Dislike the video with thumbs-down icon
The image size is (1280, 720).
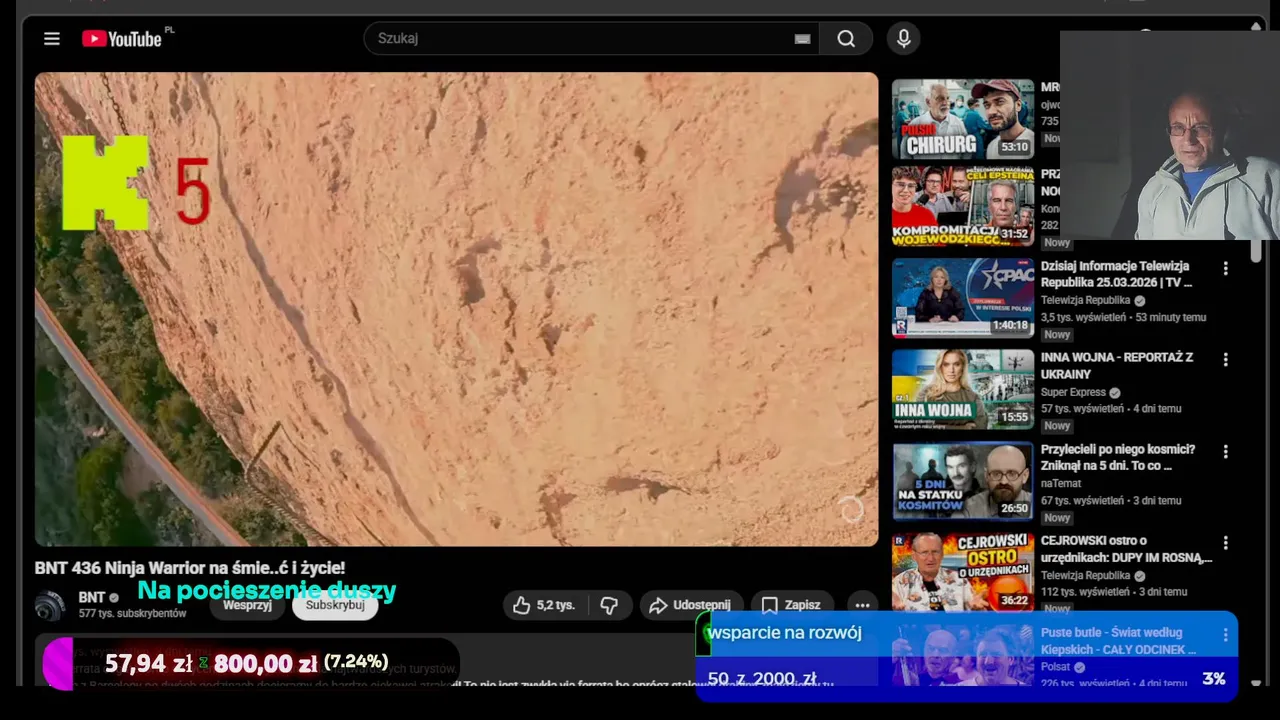[609, 605]
